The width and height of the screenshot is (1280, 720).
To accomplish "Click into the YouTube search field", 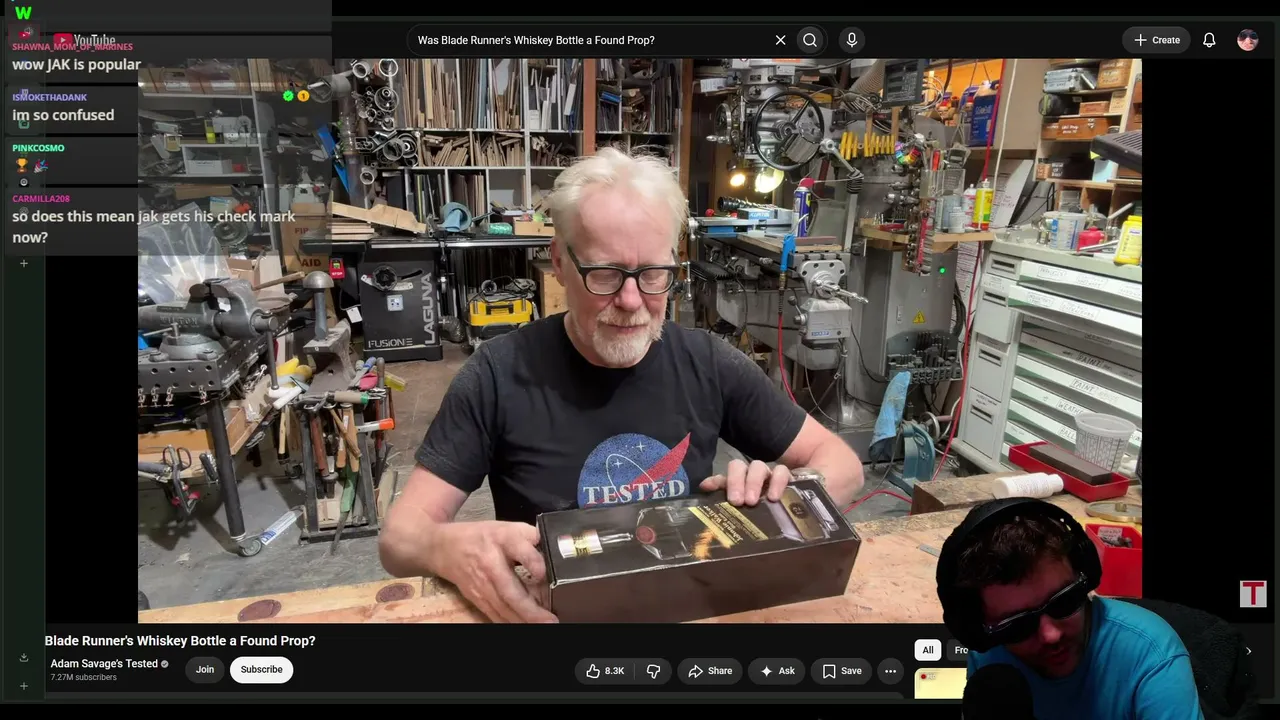I will [590, 40].
